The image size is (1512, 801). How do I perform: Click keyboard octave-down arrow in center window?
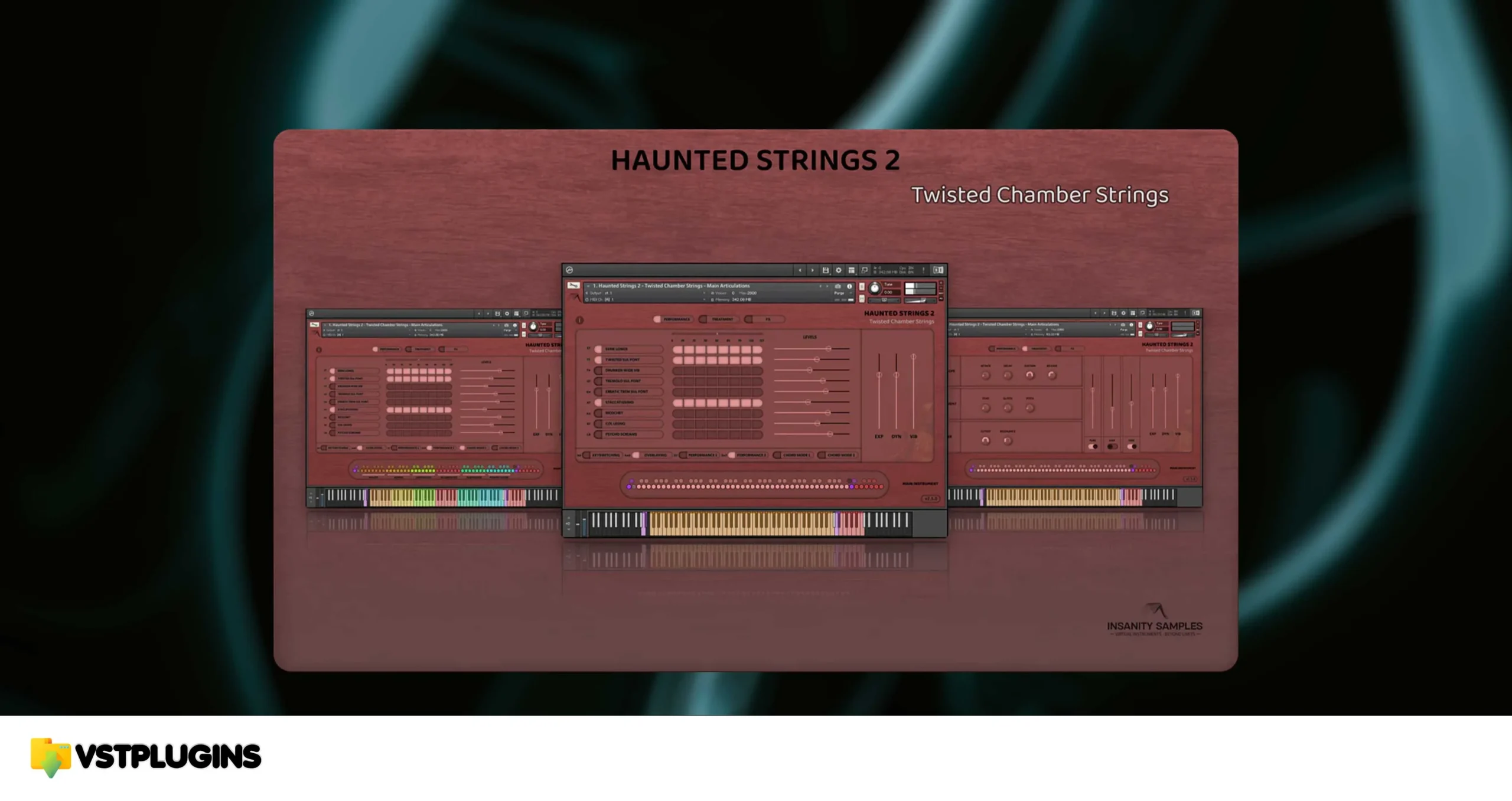click(569, 529)
